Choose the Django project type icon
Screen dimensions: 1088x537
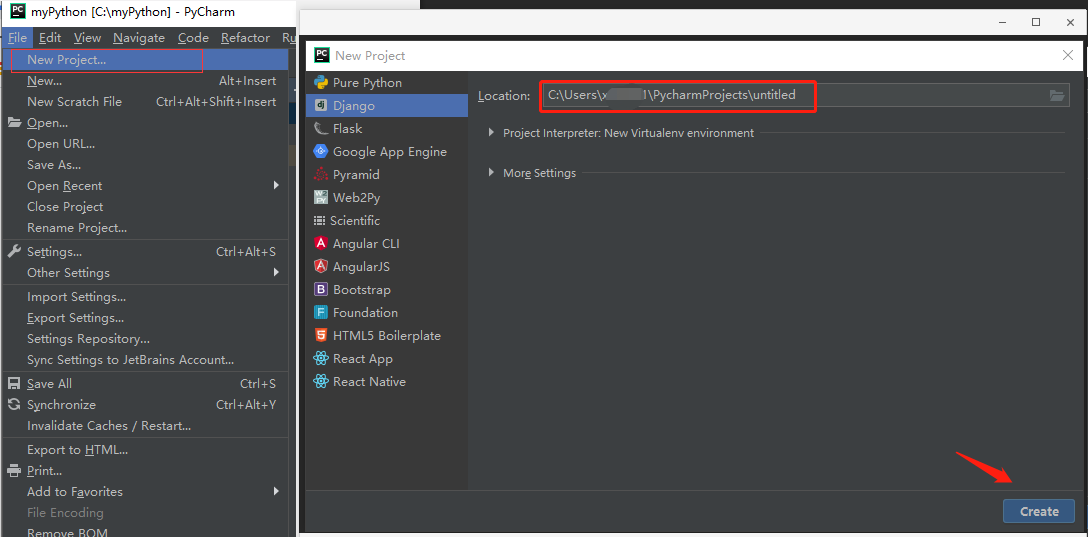point(321,105)
